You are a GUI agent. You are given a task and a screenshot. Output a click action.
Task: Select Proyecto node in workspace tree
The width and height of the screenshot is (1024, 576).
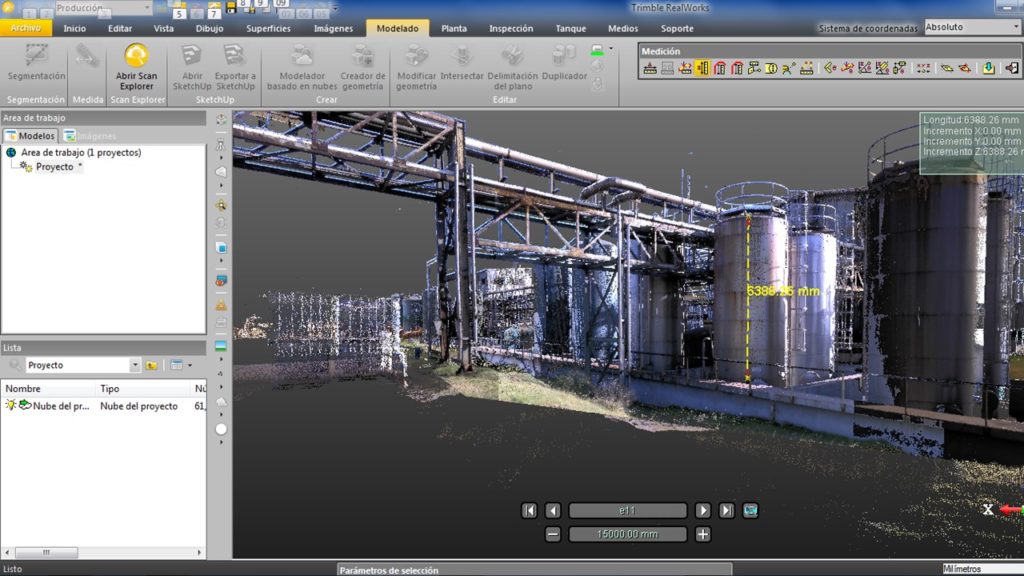pyautogui.click(x=54, y=167)
